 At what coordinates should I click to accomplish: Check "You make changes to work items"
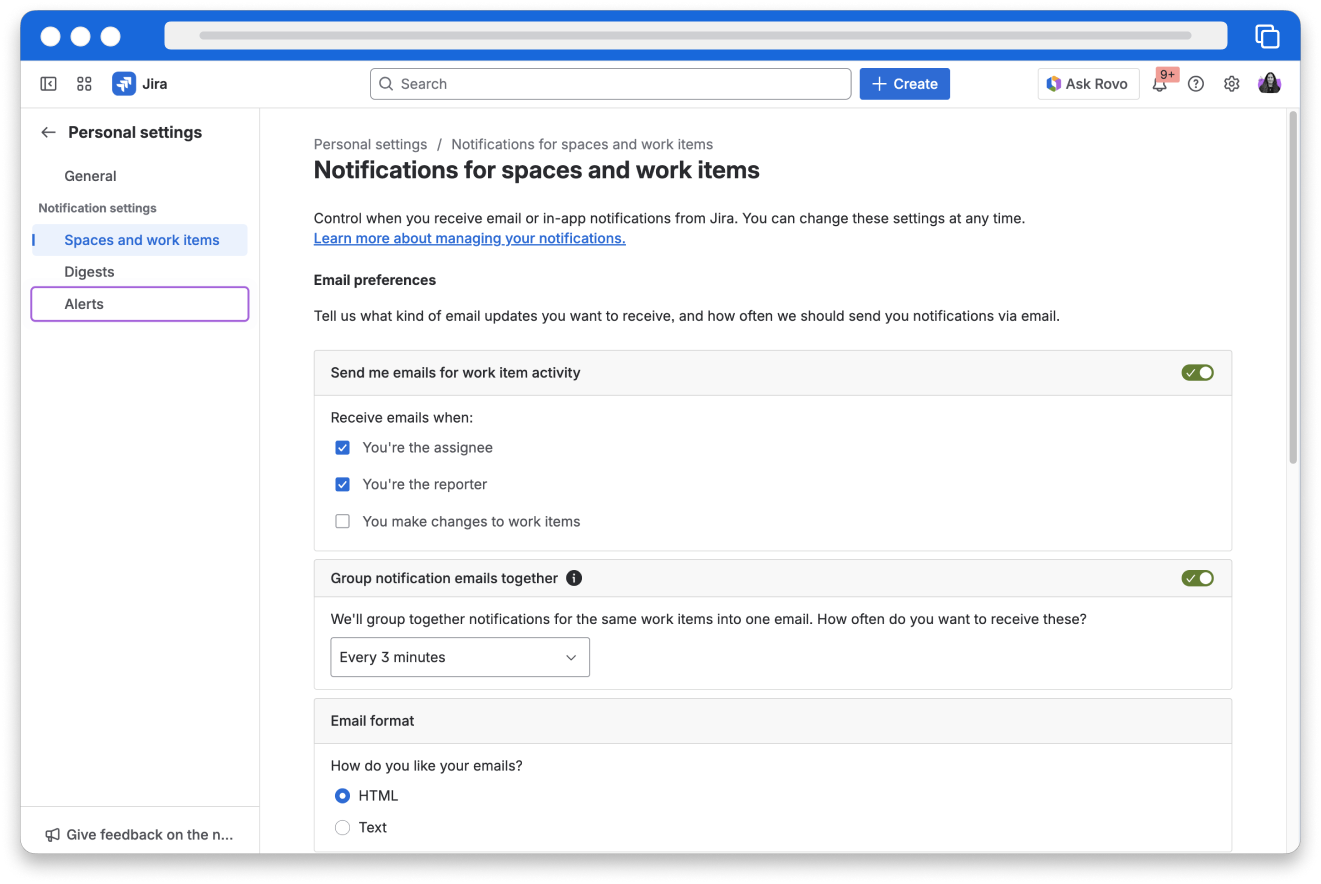[x=343, y=521]
